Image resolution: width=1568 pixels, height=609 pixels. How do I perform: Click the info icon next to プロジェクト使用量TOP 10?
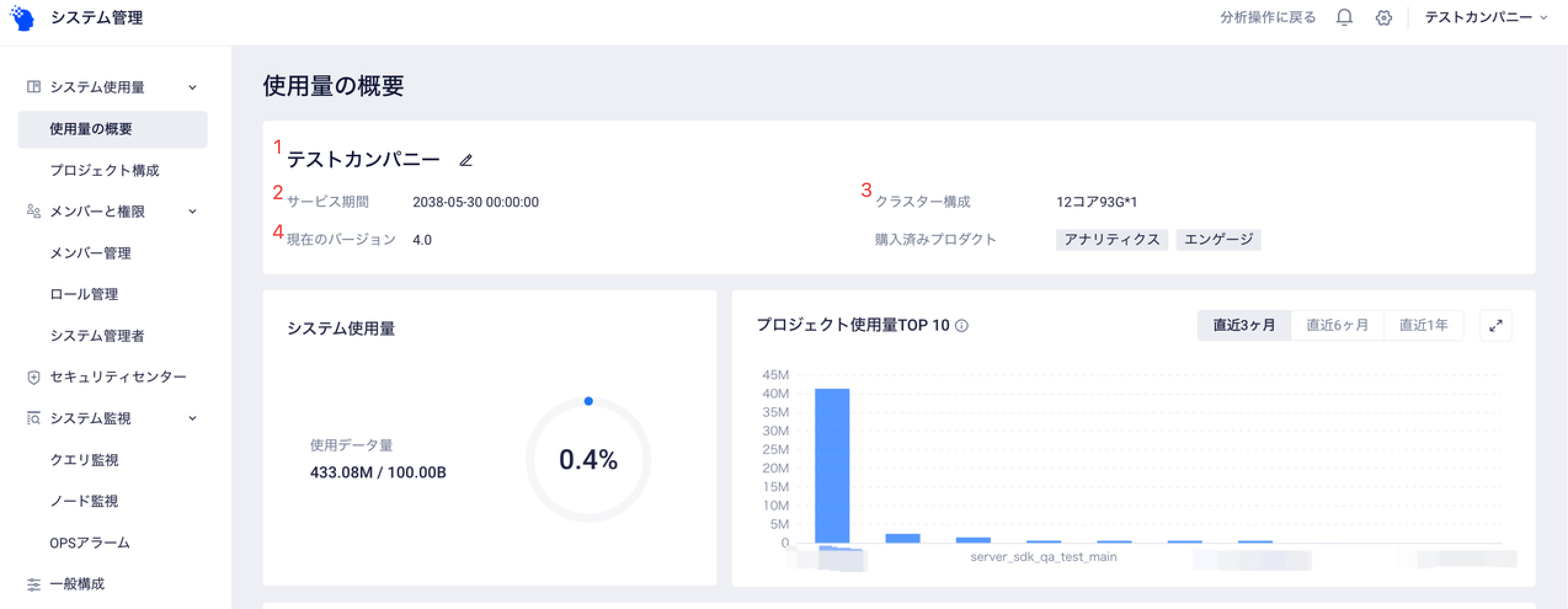coord(962,326)
